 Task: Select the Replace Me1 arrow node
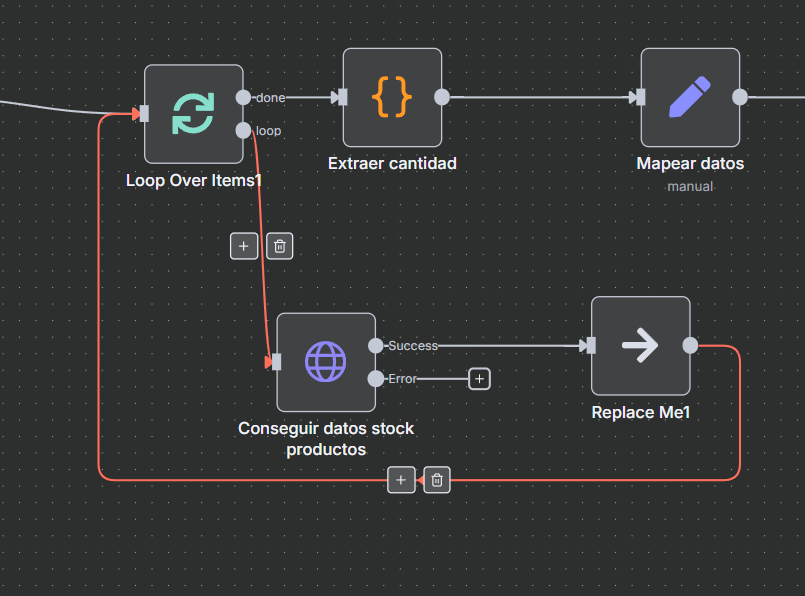(x=640, y=346)
